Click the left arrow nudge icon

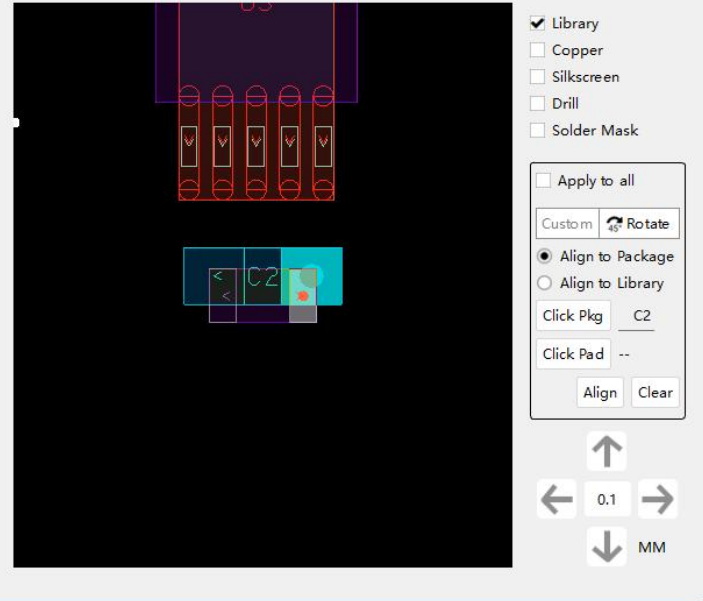click(557, 499)
